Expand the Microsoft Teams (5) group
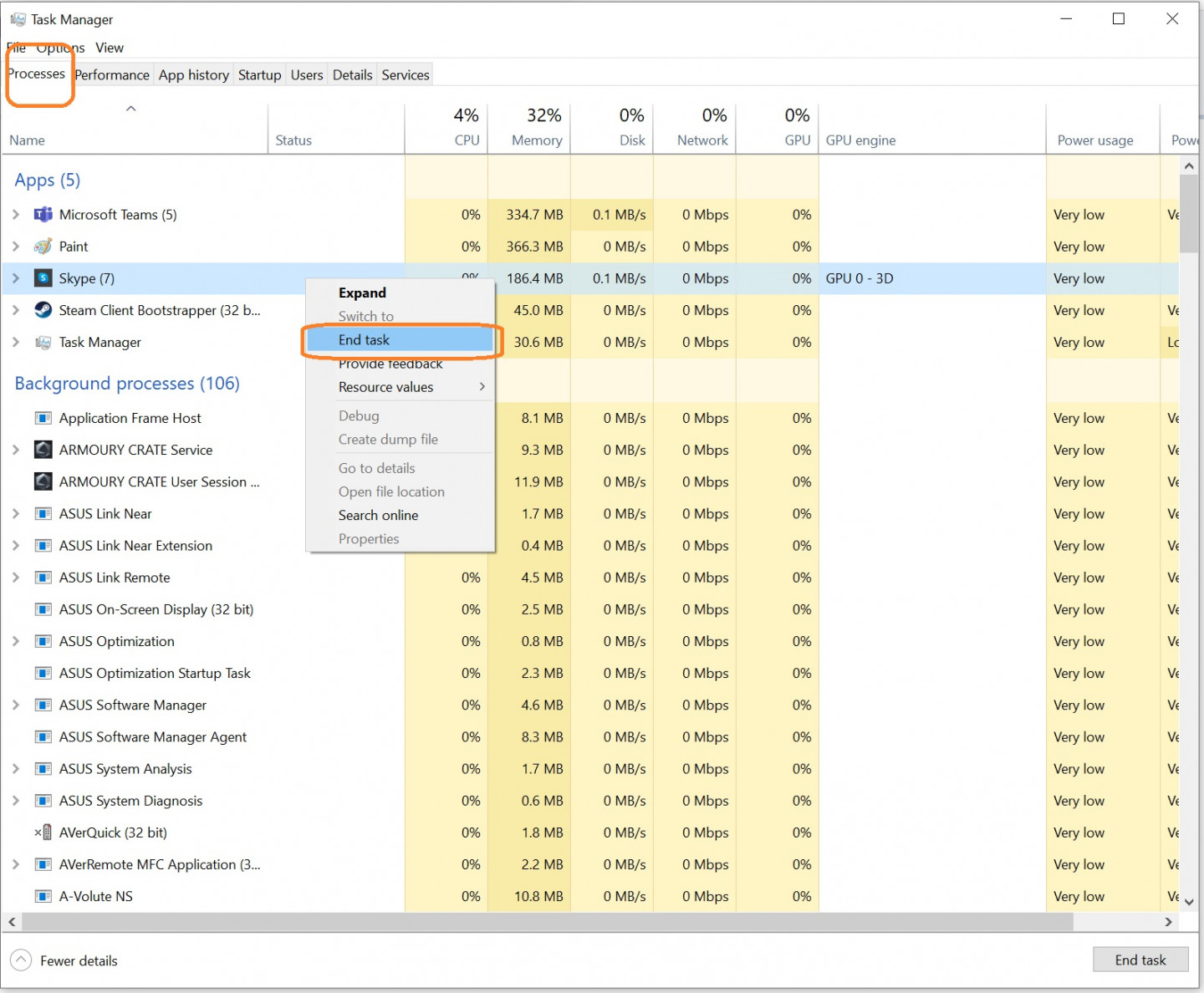The width and height of the screenshot is (1204, 993). point(15,215)
